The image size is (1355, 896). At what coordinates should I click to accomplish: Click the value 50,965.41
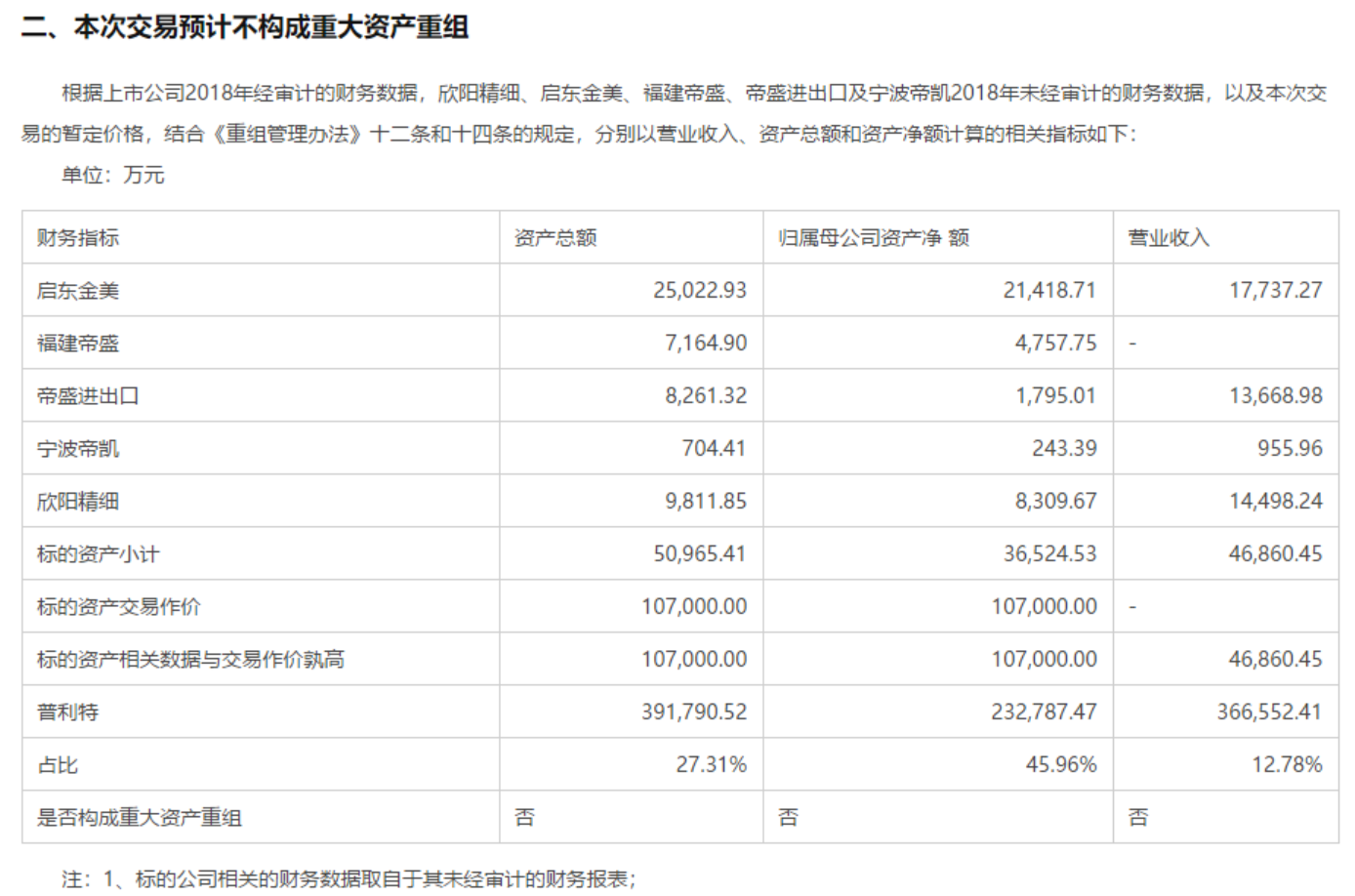click(x=700, y=553)
